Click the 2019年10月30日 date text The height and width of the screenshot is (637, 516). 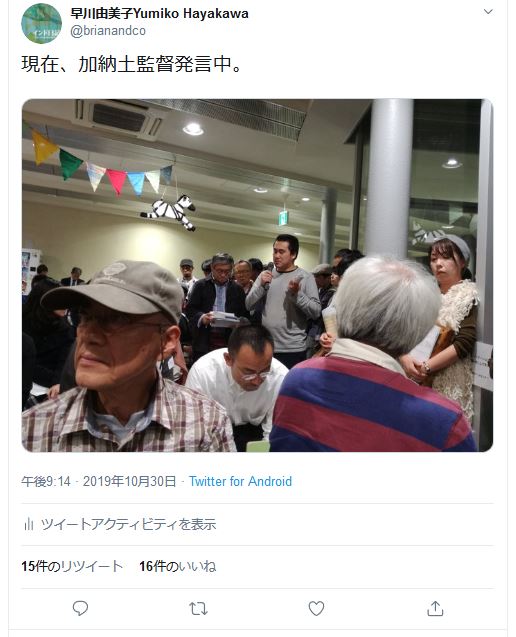tap(130, 481)
